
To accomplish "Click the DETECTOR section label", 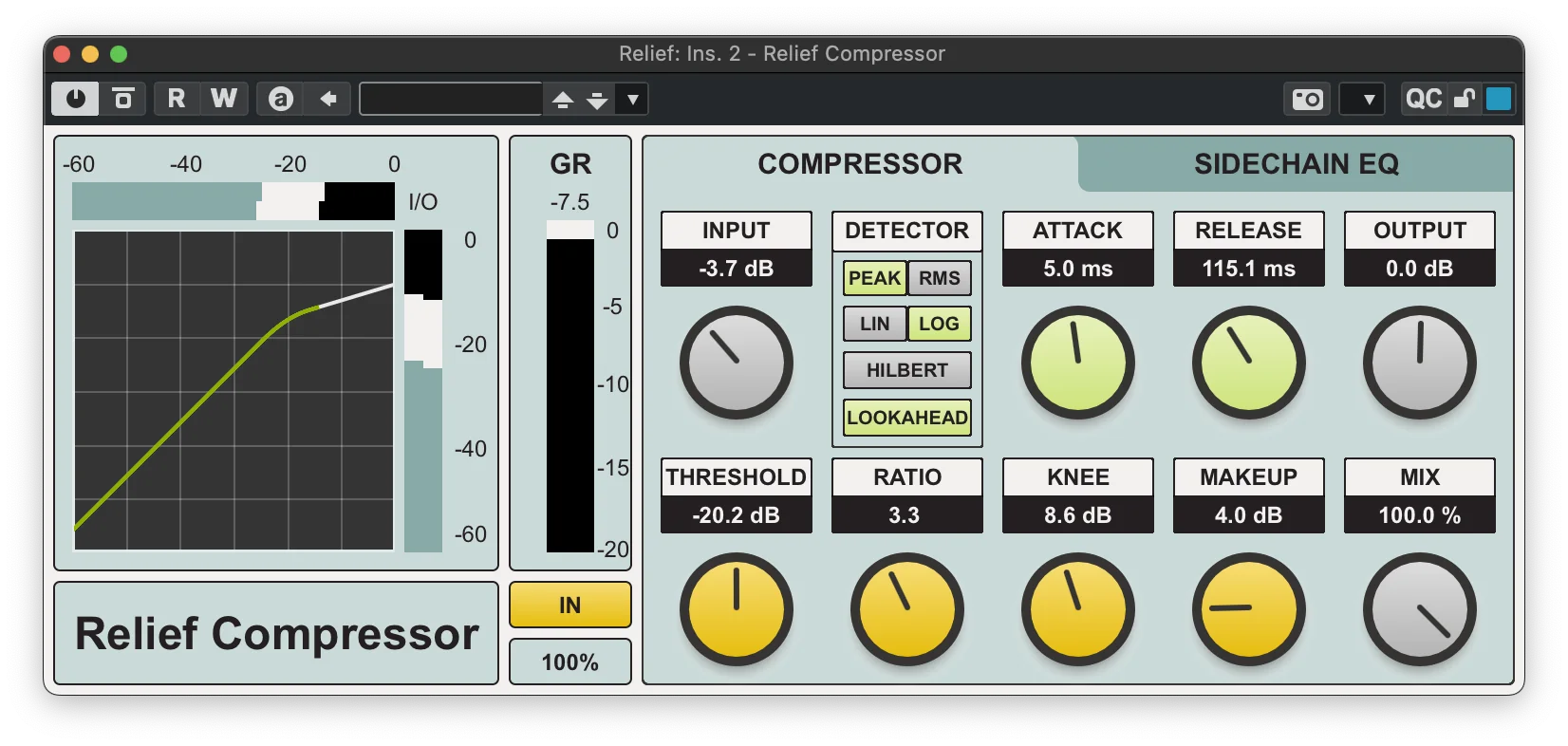I will 907,231.
